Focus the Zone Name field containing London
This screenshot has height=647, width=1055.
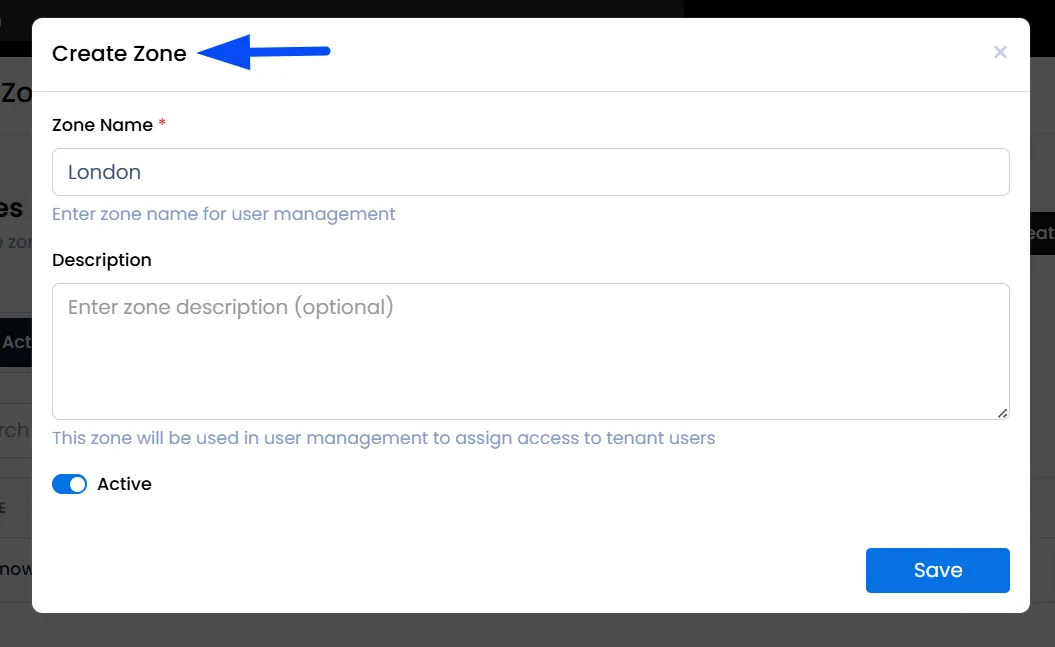click(x=531, y=172)
